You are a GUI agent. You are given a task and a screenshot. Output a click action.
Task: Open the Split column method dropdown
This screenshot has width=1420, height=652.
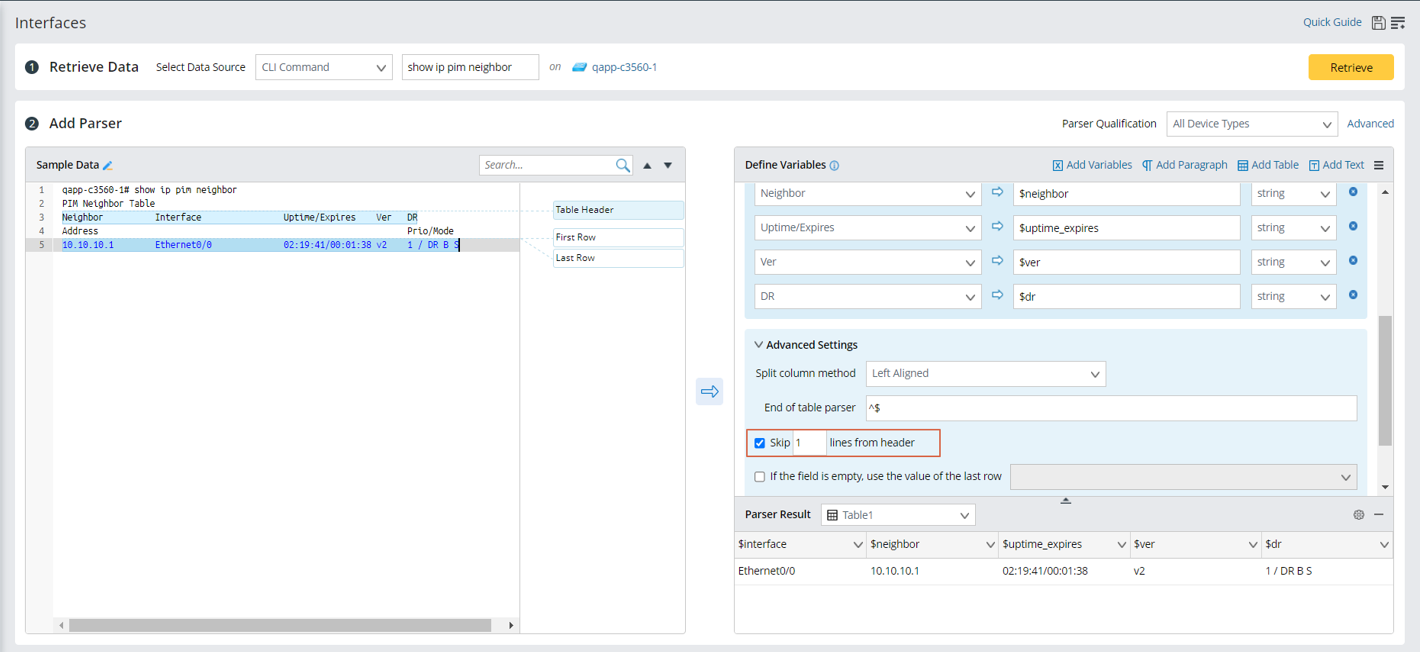coord(985,374)
